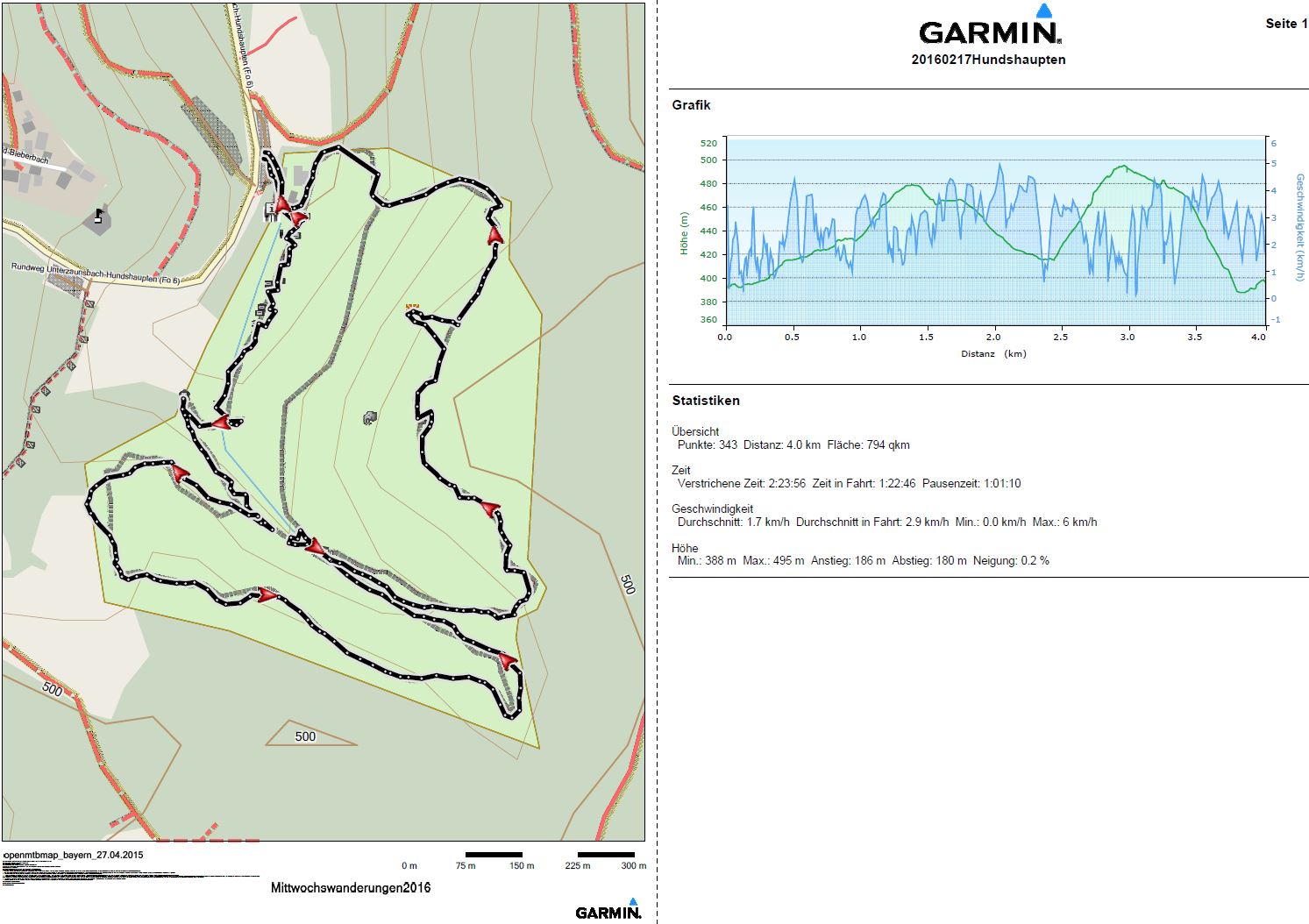The height and width of the screenshot is (924, 1309).
Task: Click the flag icon on the grey building
Action: [99, 216]
